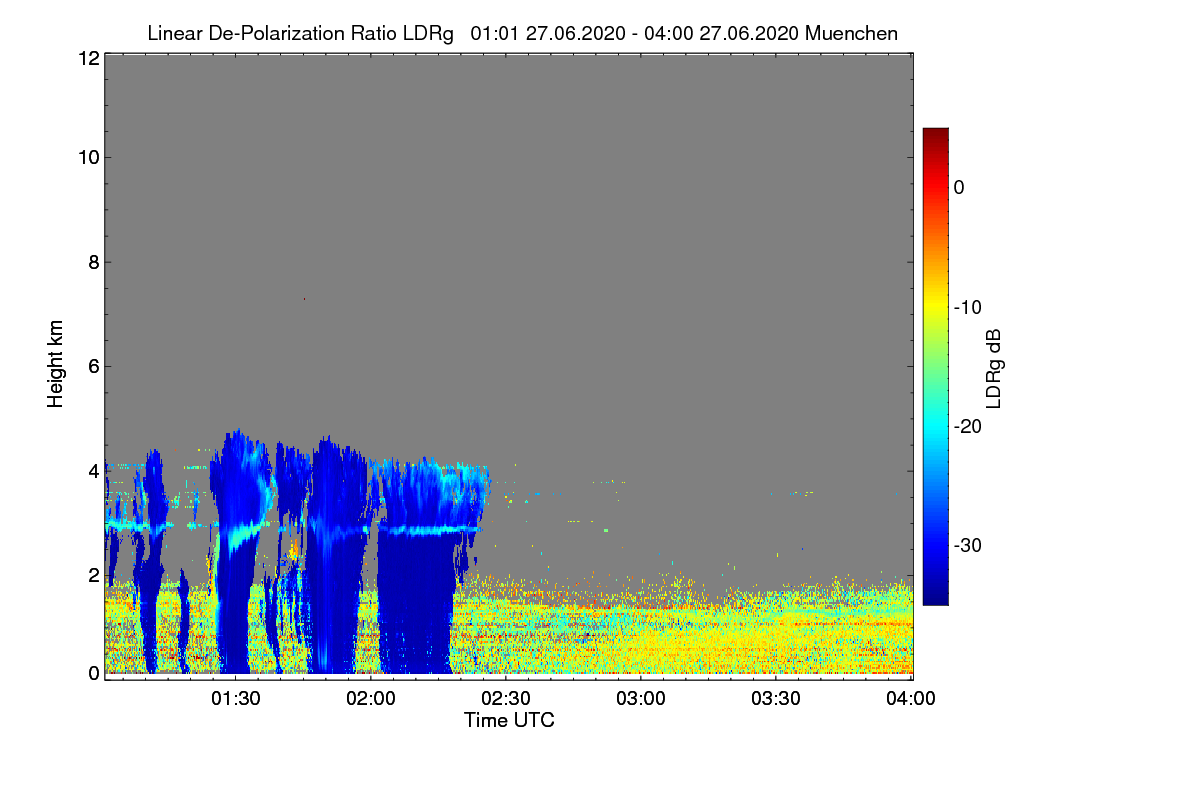1200x800 pixels.
Task: Click the '2' height tick label
Action: [x=93, y=574]
